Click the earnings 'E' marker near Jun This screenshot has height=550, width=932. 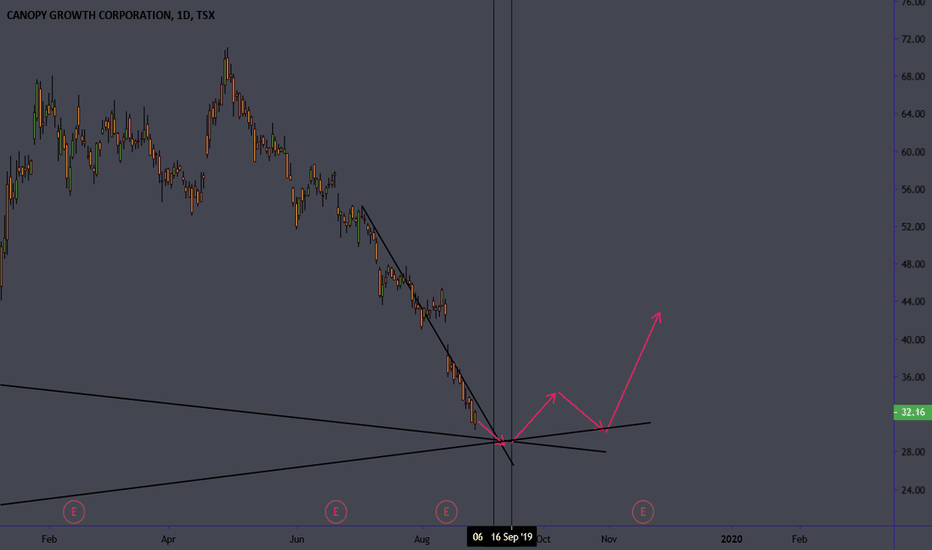coord(336,511)
